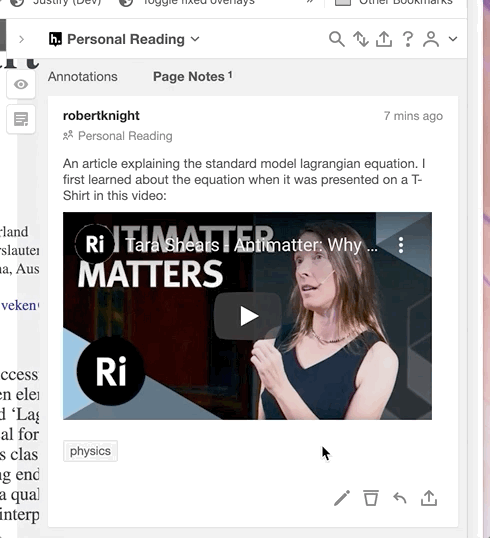Play the Tara Shears Antimatter video
The image size is (490, 538).
(248, 316)
